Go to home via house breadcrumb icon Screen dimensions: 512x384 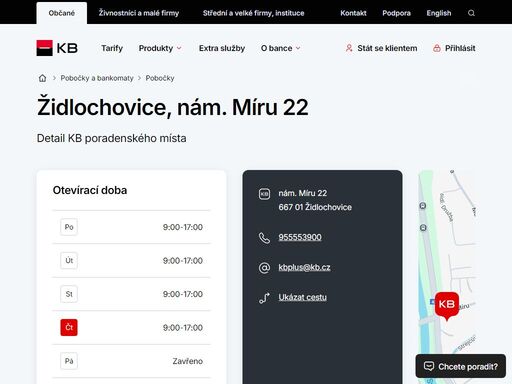(x=42, y=78)
